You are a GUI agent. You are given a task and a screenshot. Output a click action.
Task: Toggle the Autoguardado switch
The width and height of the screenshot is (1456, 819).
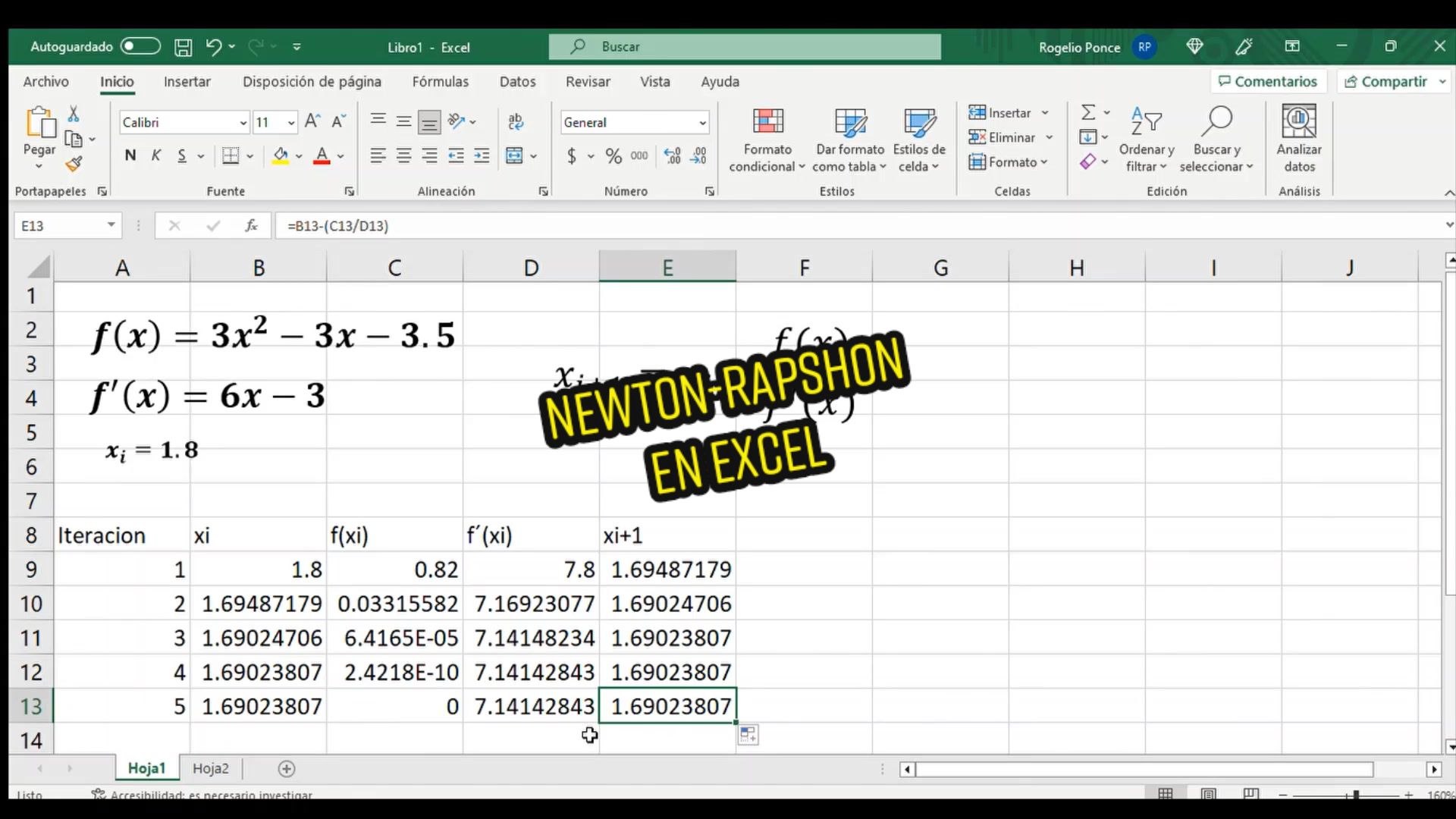point(140,47)
